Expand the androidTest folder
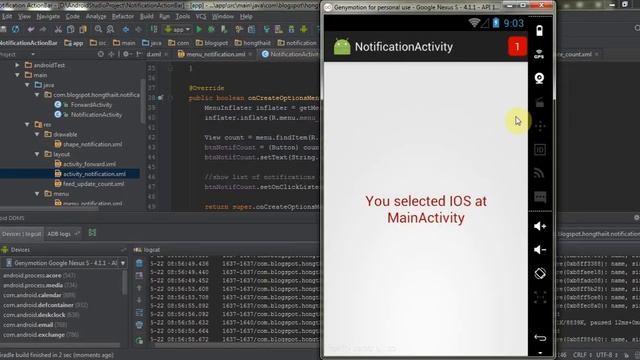 pyautogui.click(x=18, y=65)
